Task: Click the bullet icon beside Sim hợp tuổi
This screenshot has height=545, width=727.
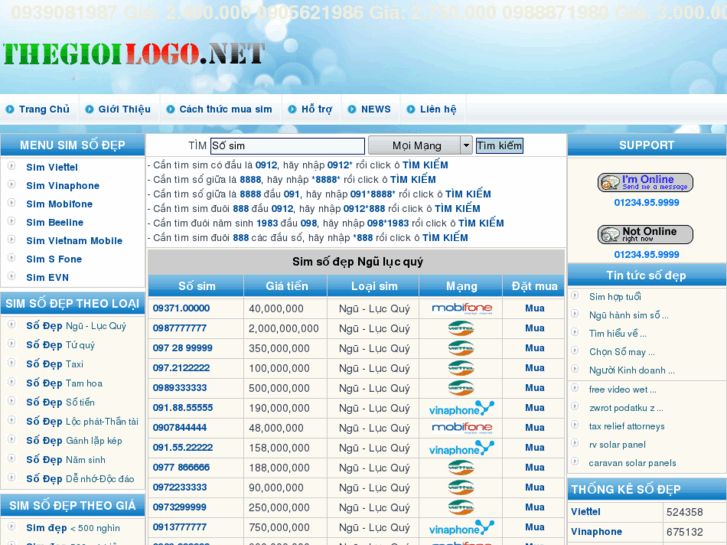Action: point(575,295)
